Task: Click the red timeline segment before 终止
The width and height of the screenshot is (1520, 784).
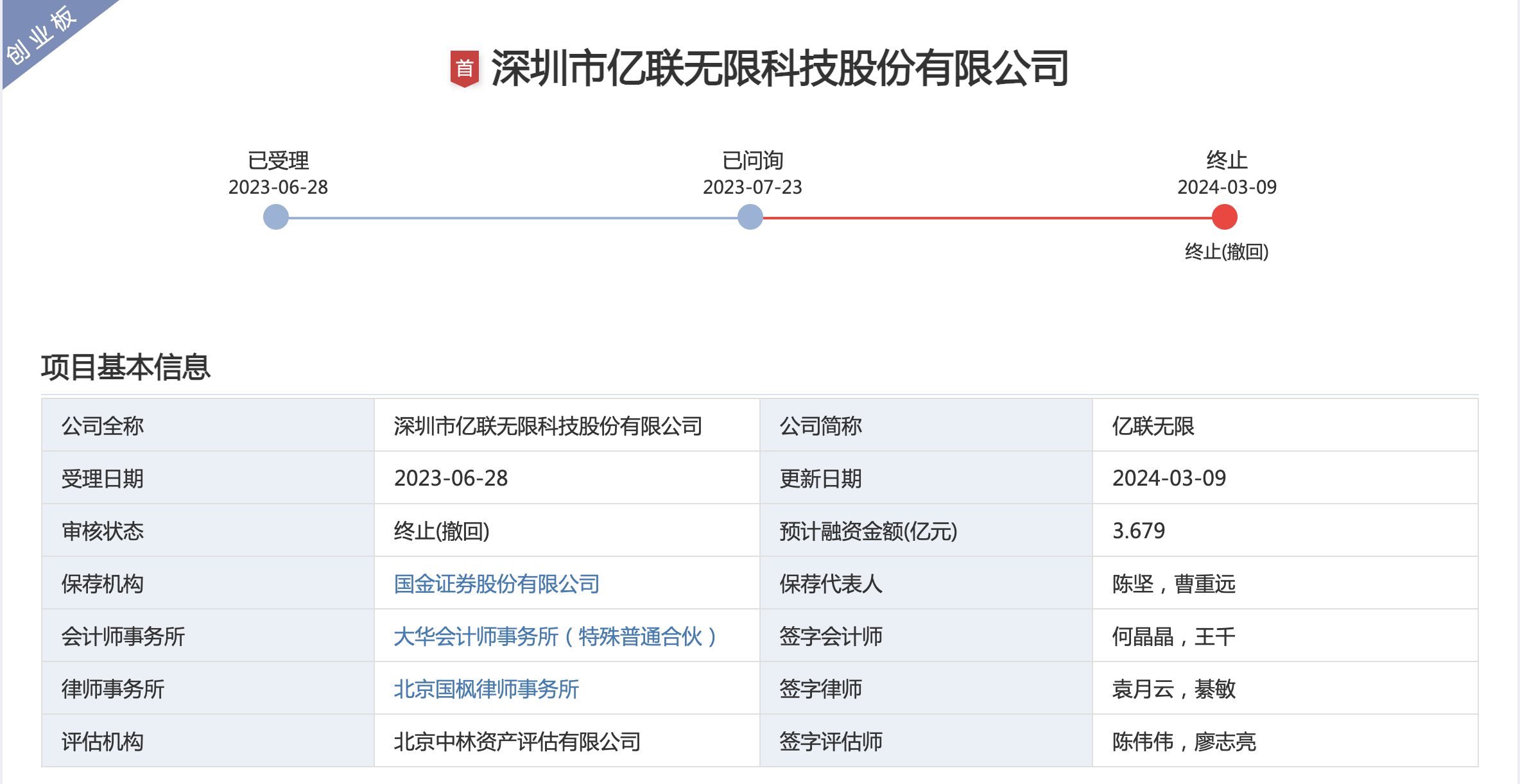Action: (989, 218)
